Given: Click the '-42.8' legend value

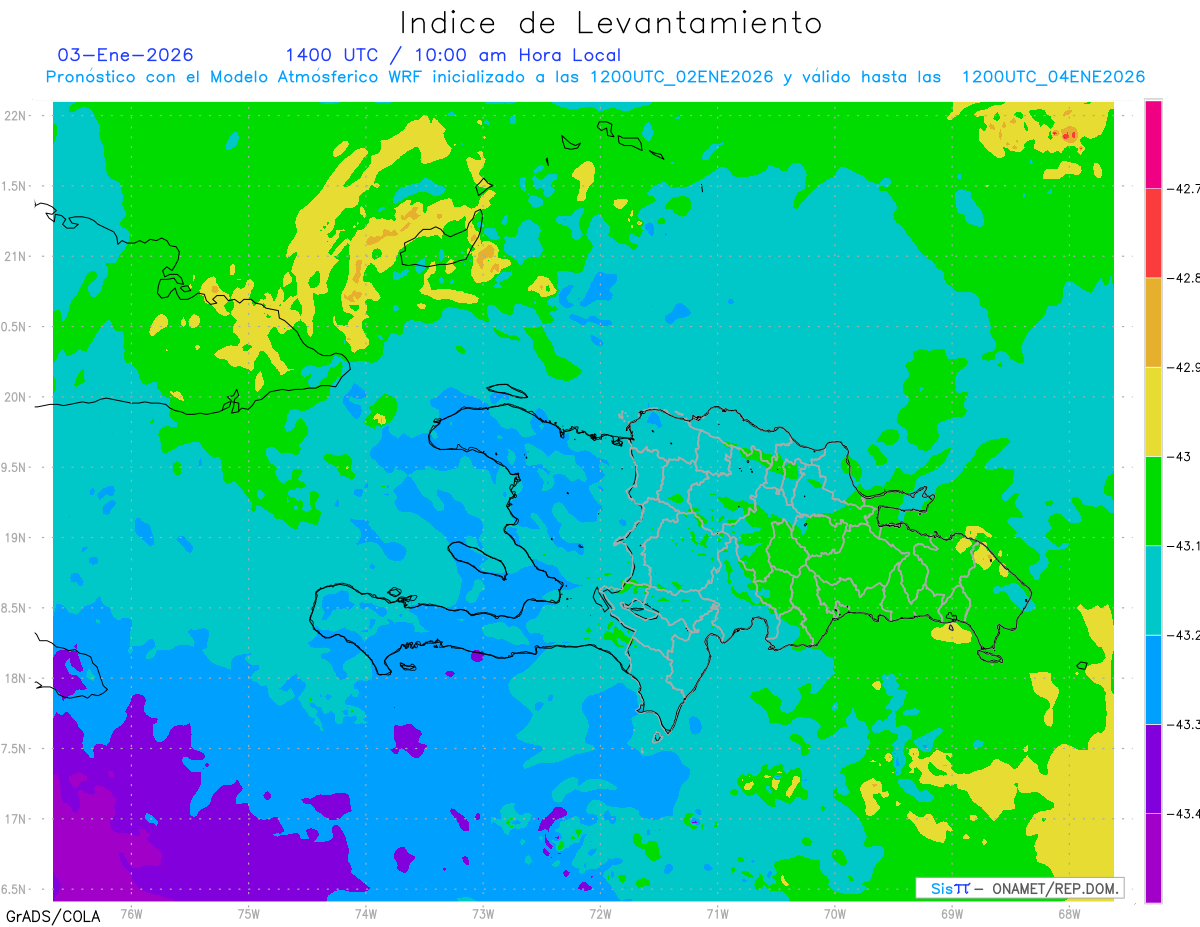Looking at the screenshot, I should (x=1184, y=277).
